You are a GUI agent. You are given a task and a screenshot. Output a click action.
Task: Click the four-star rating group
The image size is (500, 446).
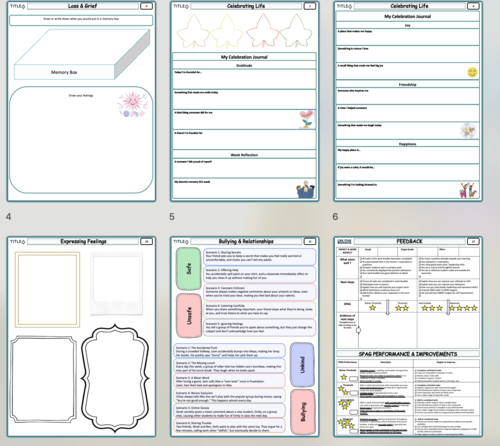coord(463,308)
